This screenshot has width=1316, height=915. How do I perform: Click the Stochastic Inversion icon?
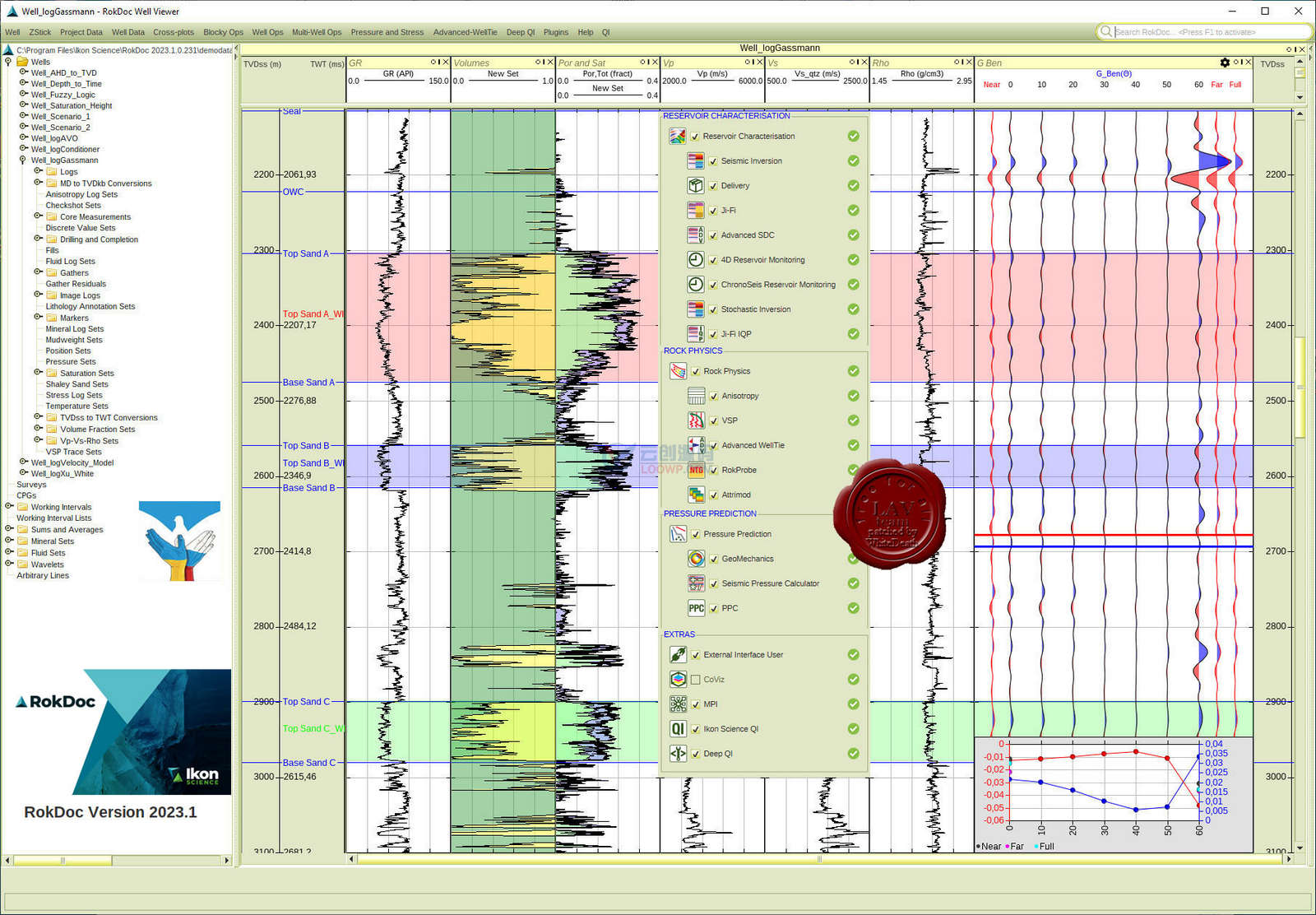(696, 309)
